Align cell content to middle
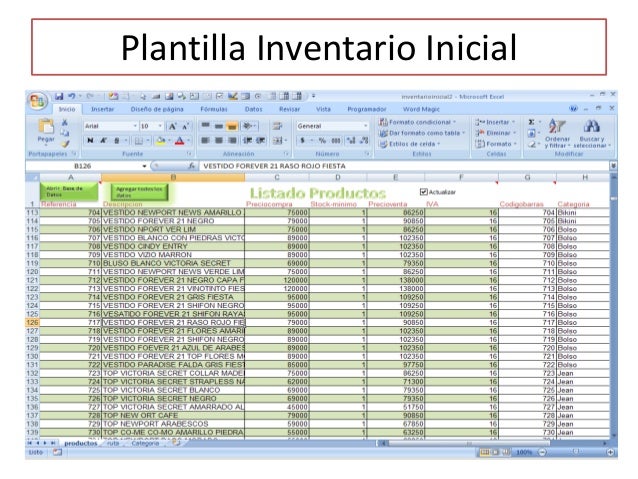This screenshot has width=638, height=479. pyautogui.click(x=219, y=126)
